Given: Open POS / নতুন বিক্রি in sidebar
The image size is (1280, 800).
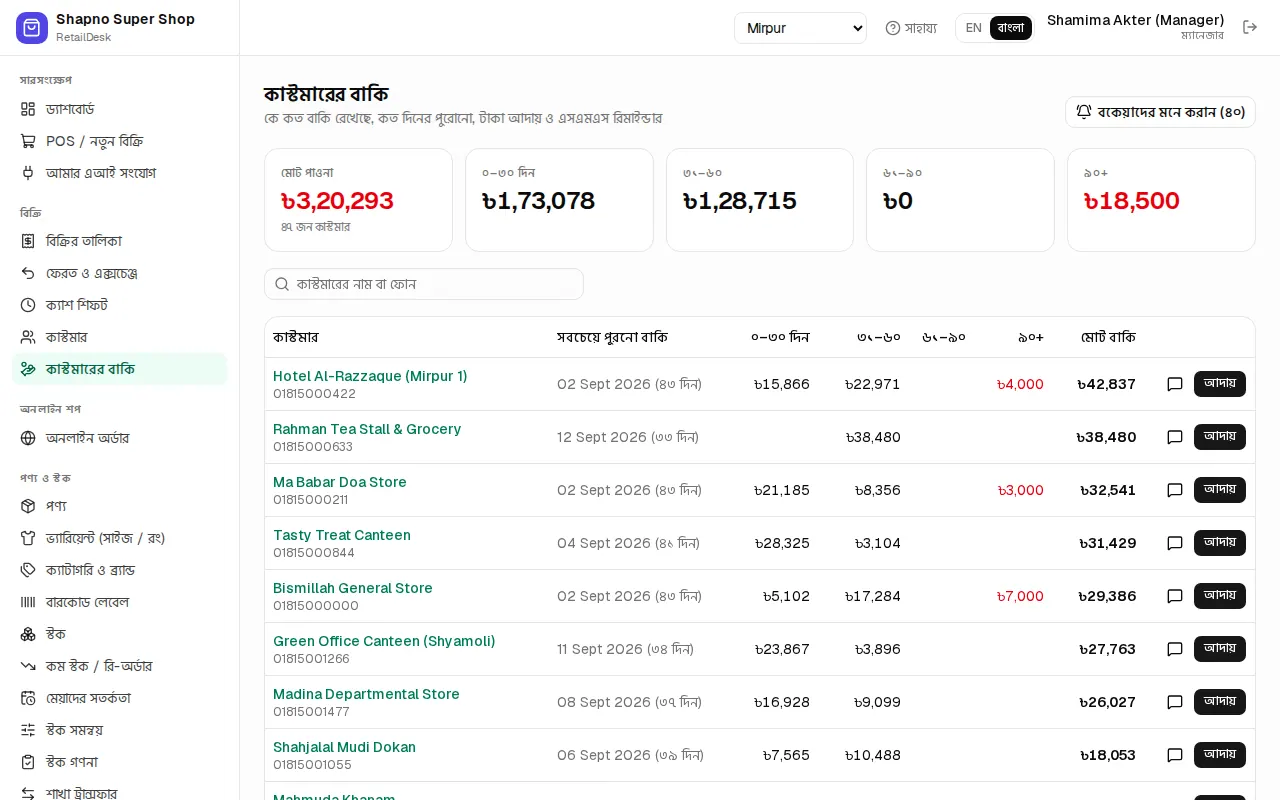Looking at the screenshot, I should (119, 141).
